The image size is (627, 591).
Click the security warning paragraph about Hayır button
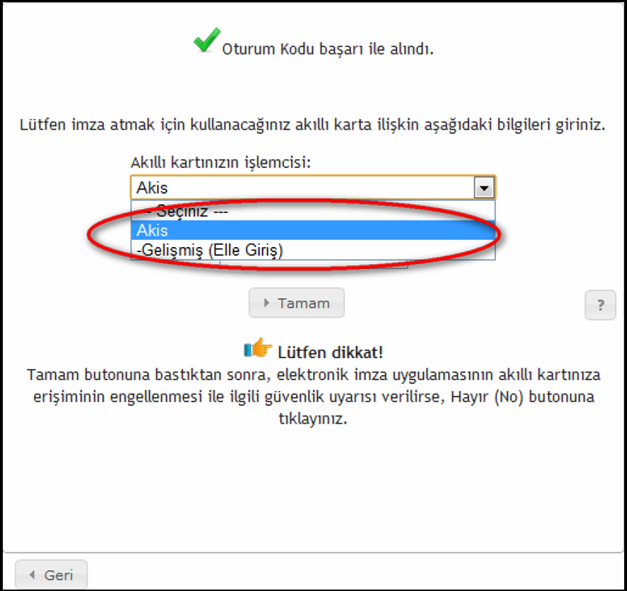(314, 397)
